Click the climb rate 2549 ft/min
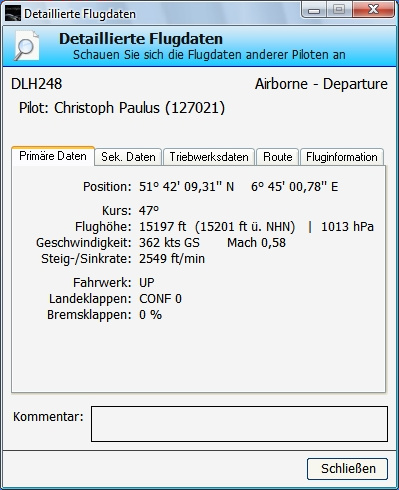Screen dimensions: 399x490 coord(172,259)
